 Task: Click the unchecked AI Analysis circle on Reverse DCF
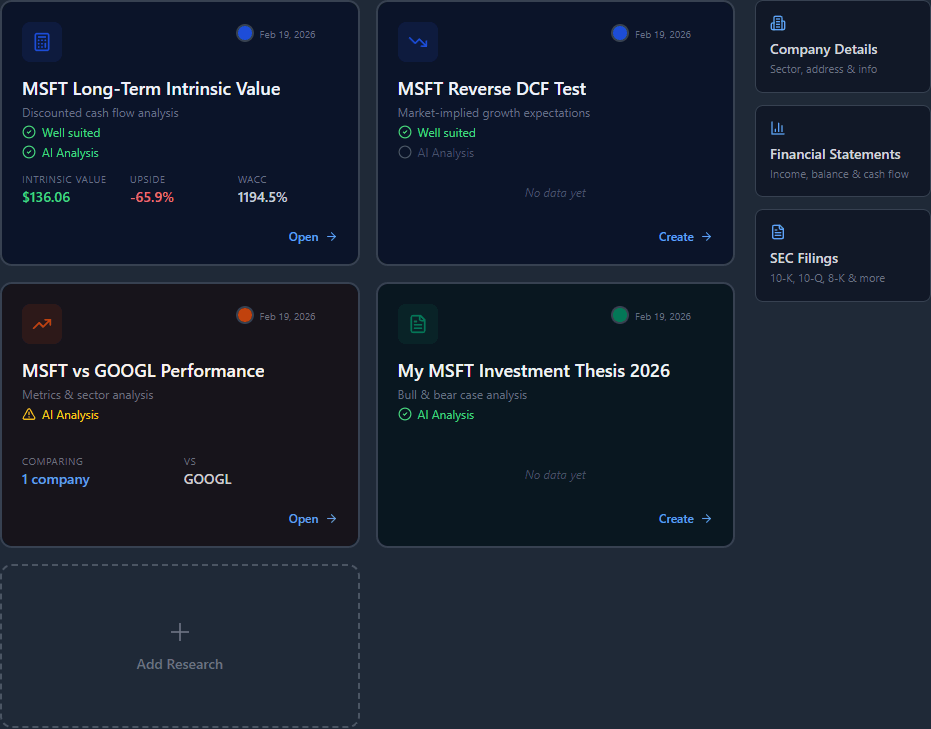405,153
